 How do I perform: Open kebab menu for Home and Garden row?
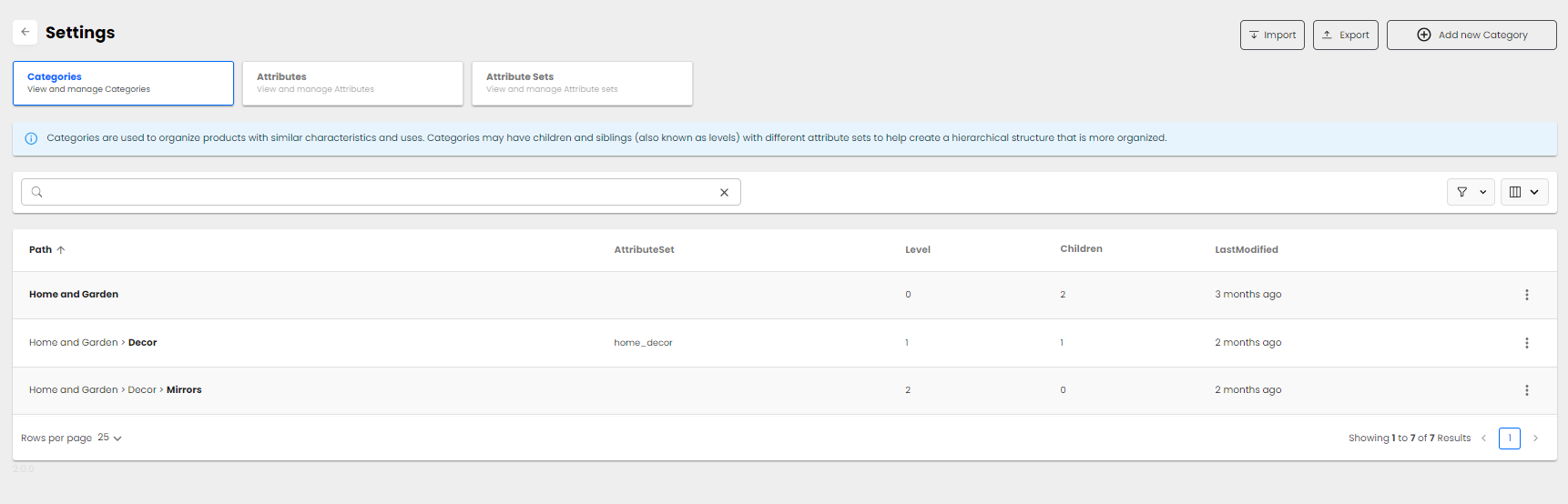pyautogui.click(x=1526, y=295)
